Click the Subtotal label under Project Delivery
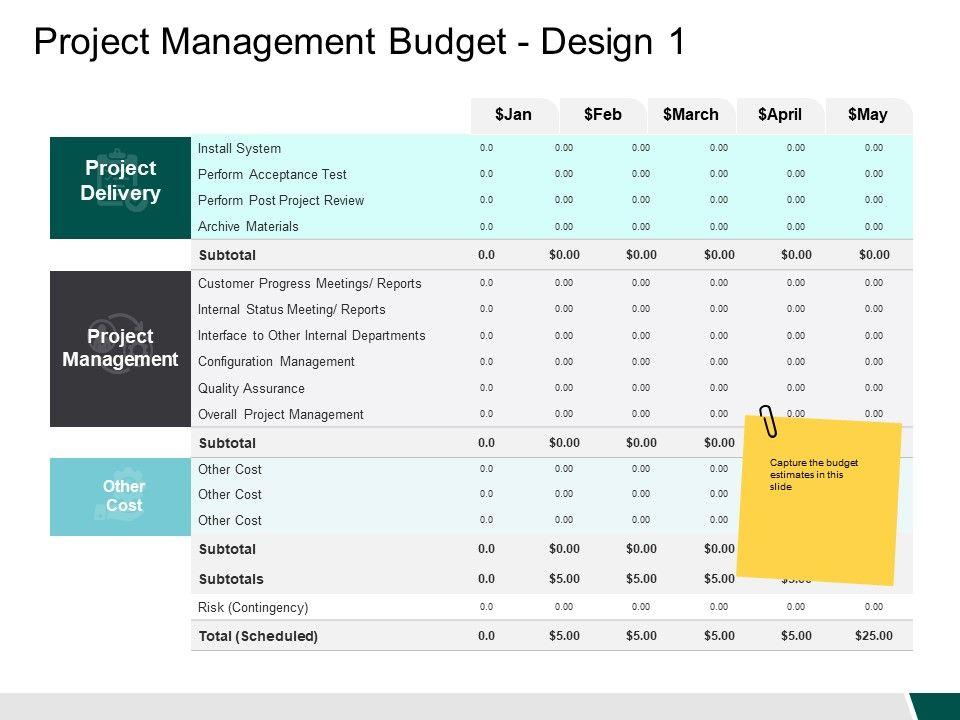 (x=227, y=255)
